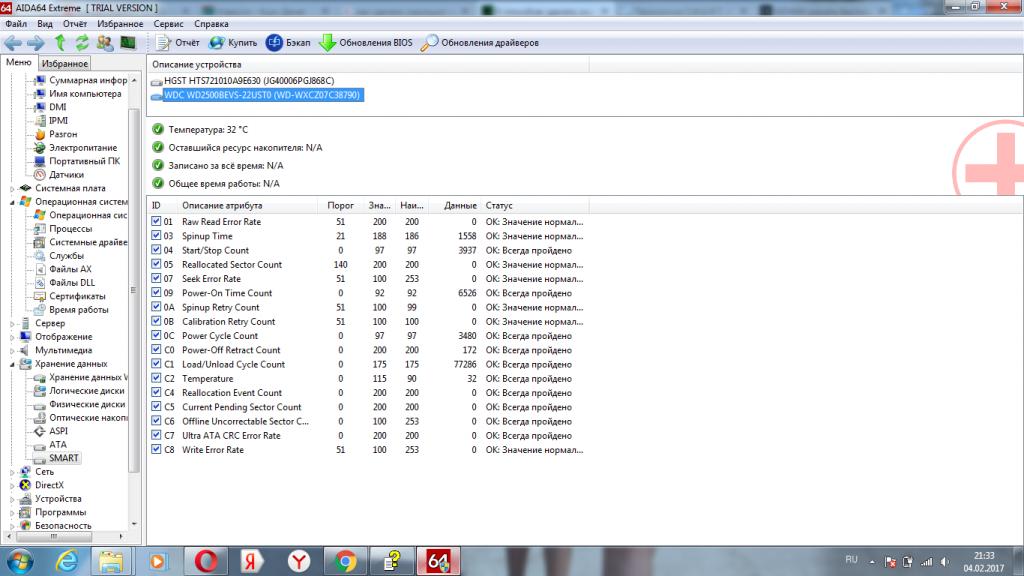Open the Файл menu
This screenshot has width=1024, height=576.
point(16,24)
